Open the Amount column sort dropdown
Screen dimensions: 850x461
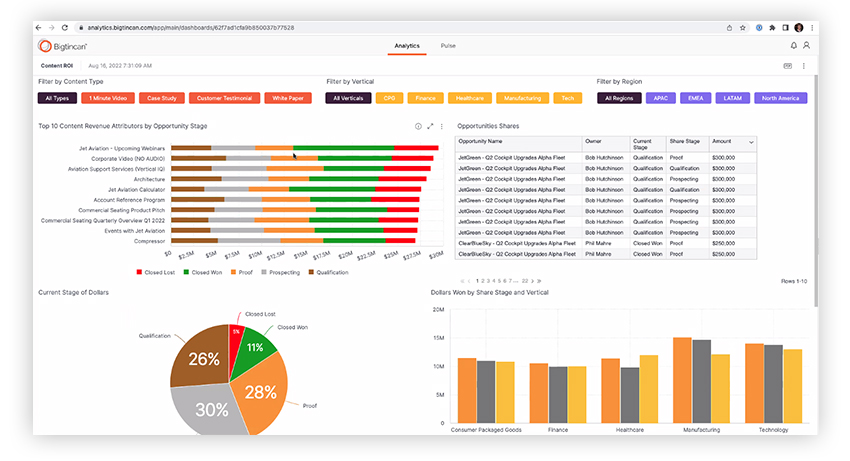pos(751,142)
